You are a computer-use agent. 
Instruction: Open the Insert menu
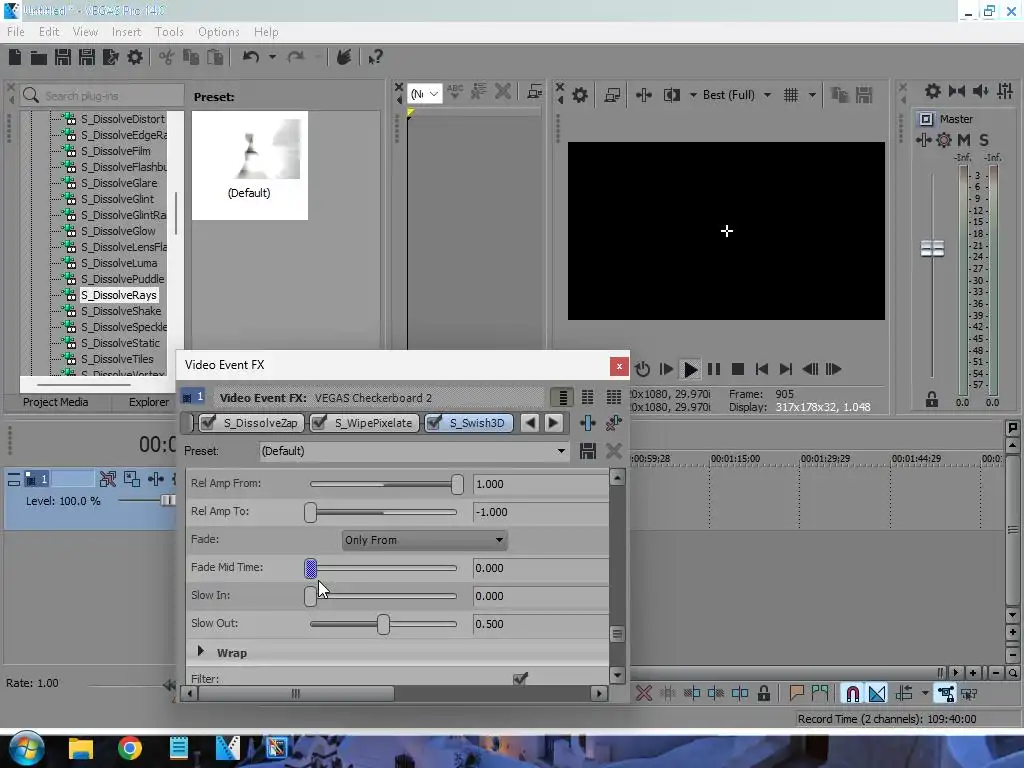(126, 32)
